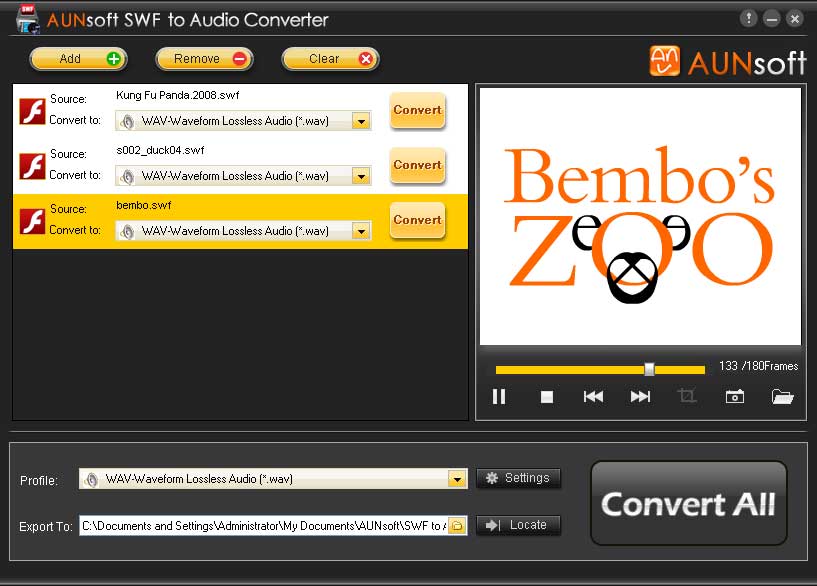The height and width of the screenshot is (586, 817).
Task: Open the Profile format dropdown
Action: pyautogui.click(x=458, y=480)
